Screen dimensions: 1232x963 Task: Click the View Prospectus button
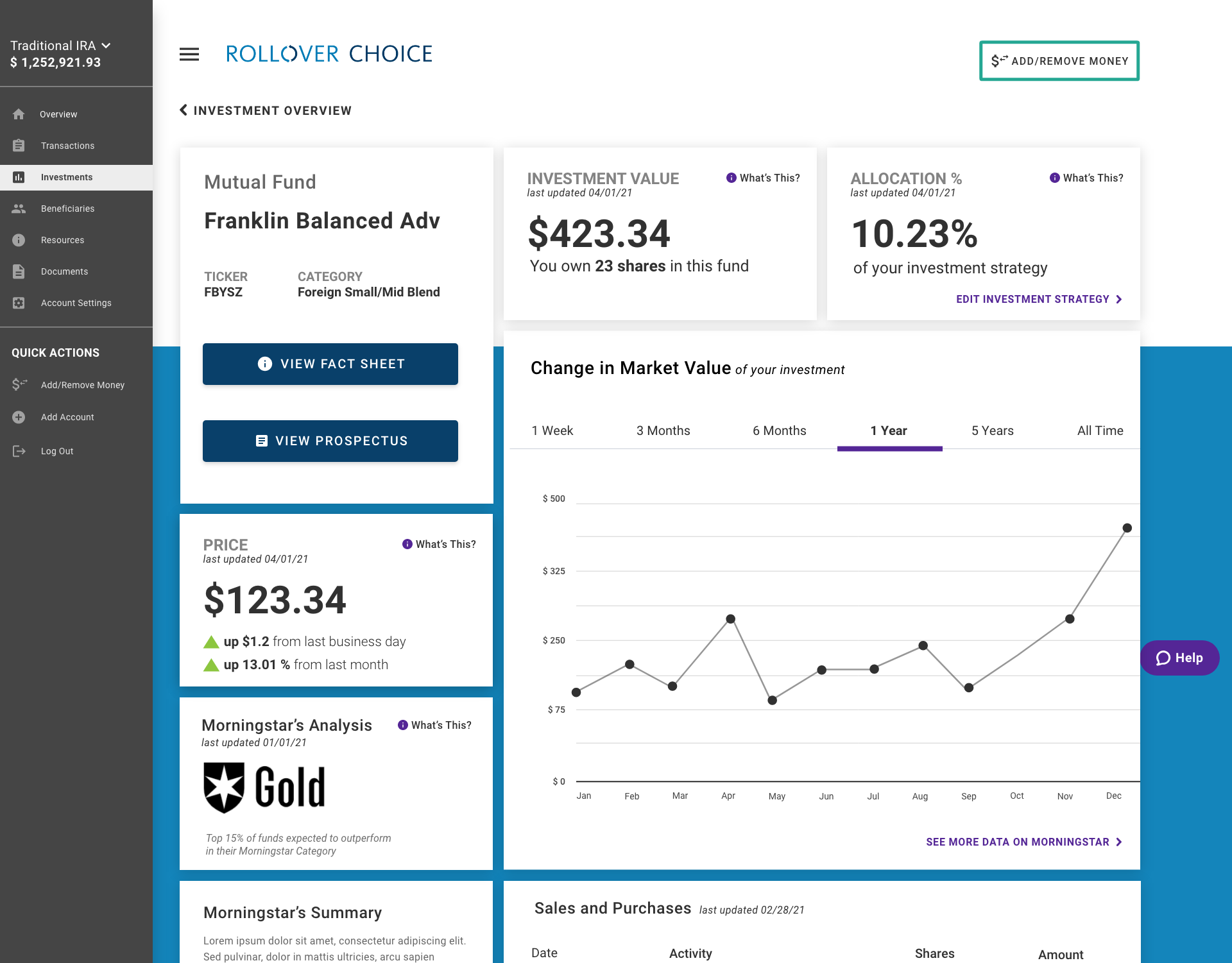[330, 441]
